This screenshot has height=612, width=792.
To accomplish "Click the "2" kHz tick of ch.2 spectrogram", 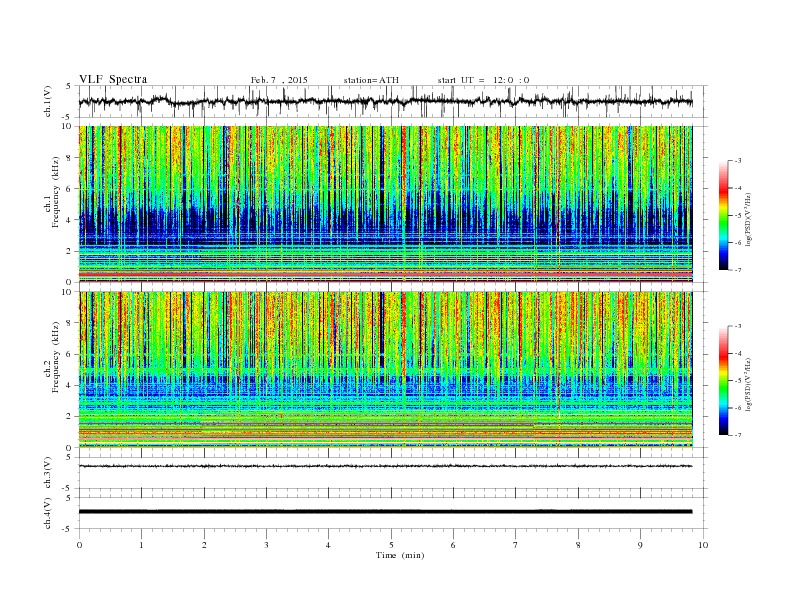I will click(x=69, y=417).
